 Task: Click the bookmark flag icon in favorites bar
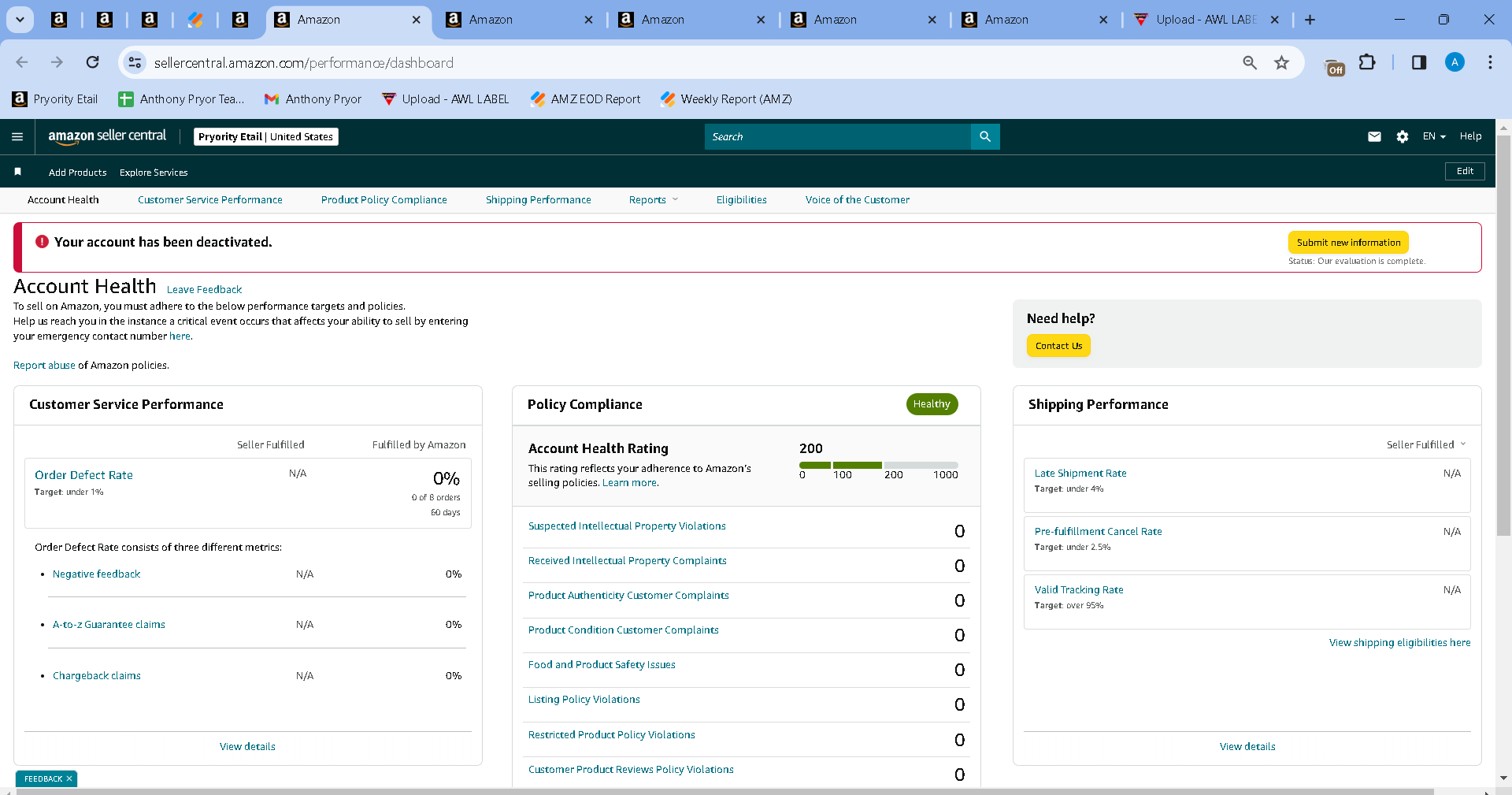[x=18, y=172]
